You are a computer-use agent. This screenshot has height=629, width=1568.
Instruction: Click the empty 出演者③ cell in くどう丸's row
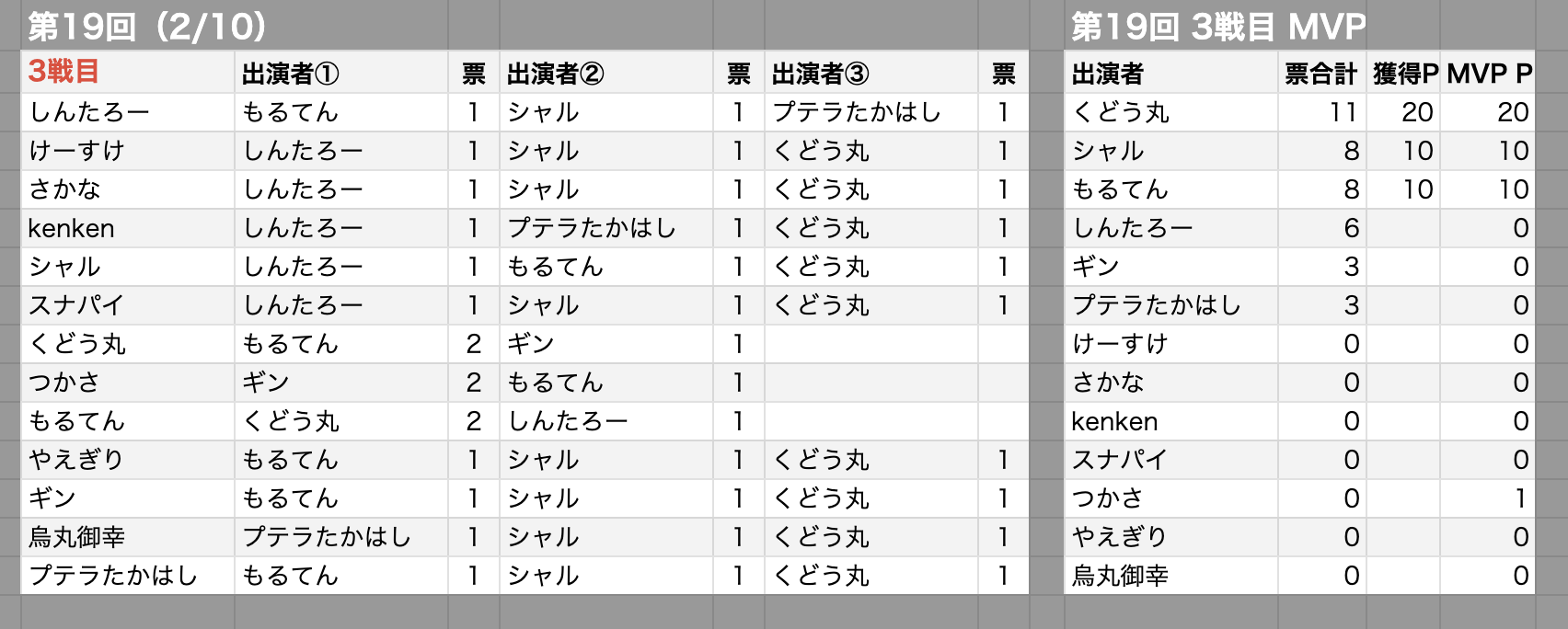[870, 344]
